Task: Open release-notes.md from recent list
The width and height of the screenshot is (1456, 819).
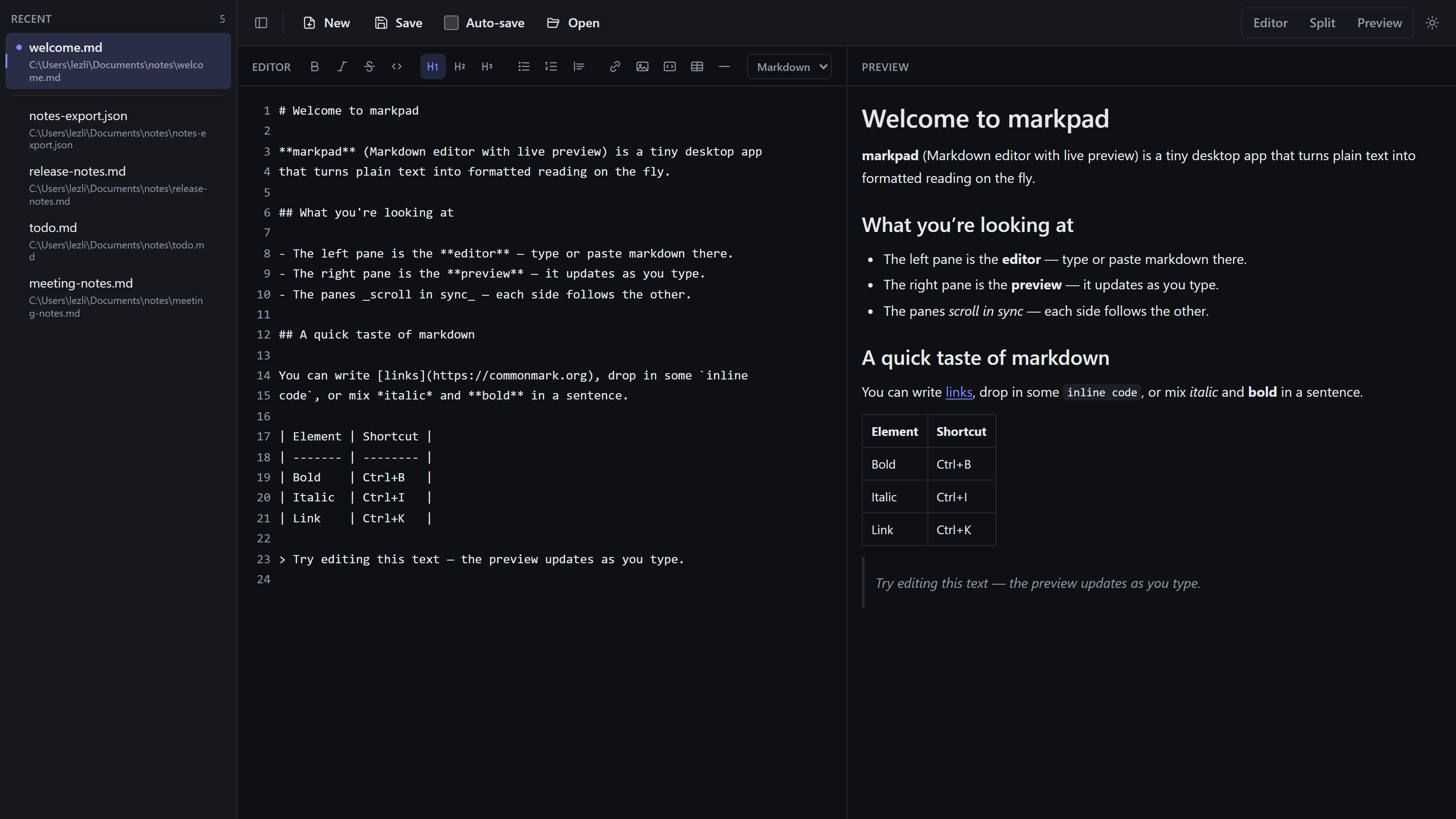Action: point(118,185)
